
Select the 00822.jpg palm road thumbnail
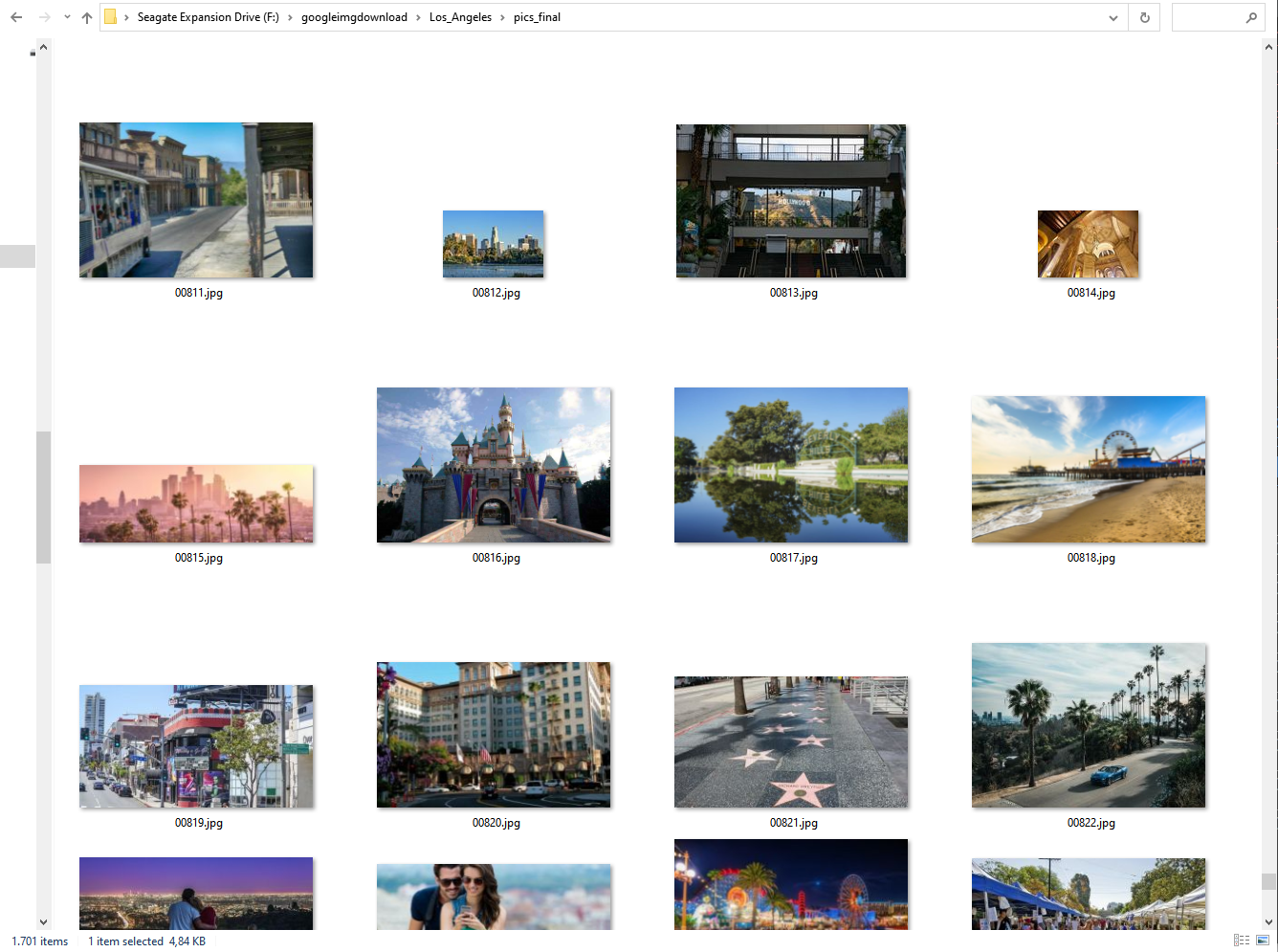click(1089, 725)
